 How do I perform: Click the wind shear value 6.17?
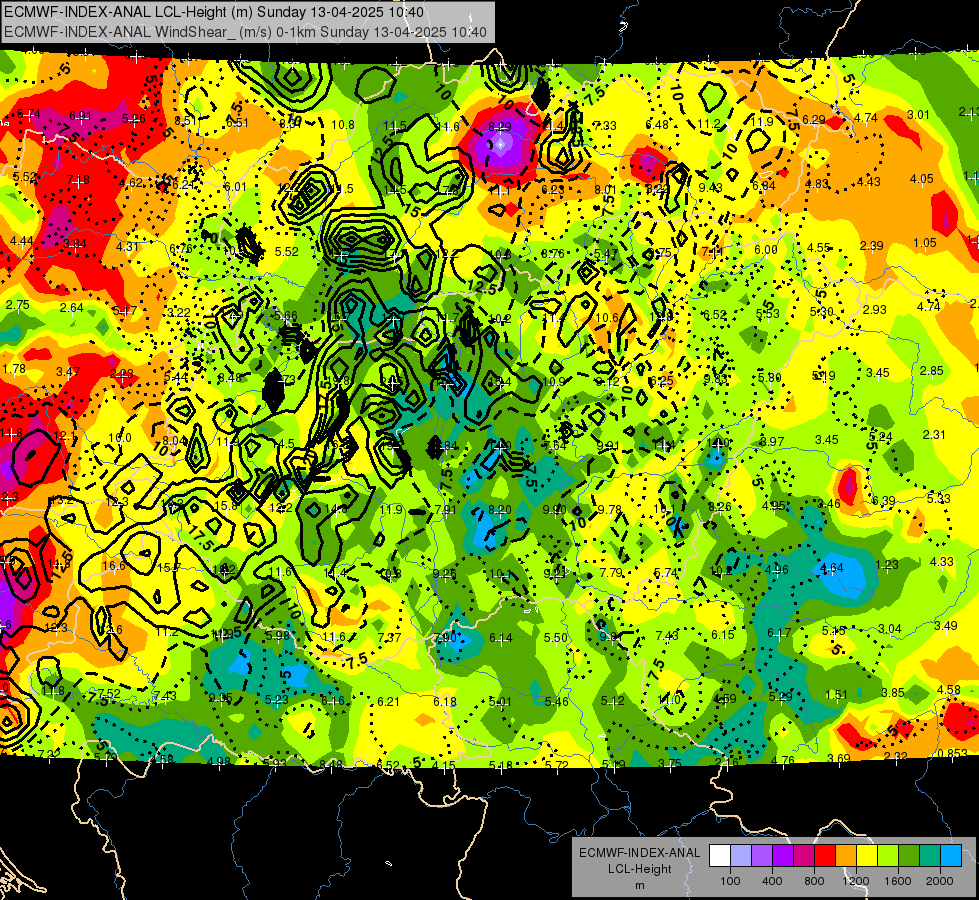pyautogui.click(x=779, y=633)
